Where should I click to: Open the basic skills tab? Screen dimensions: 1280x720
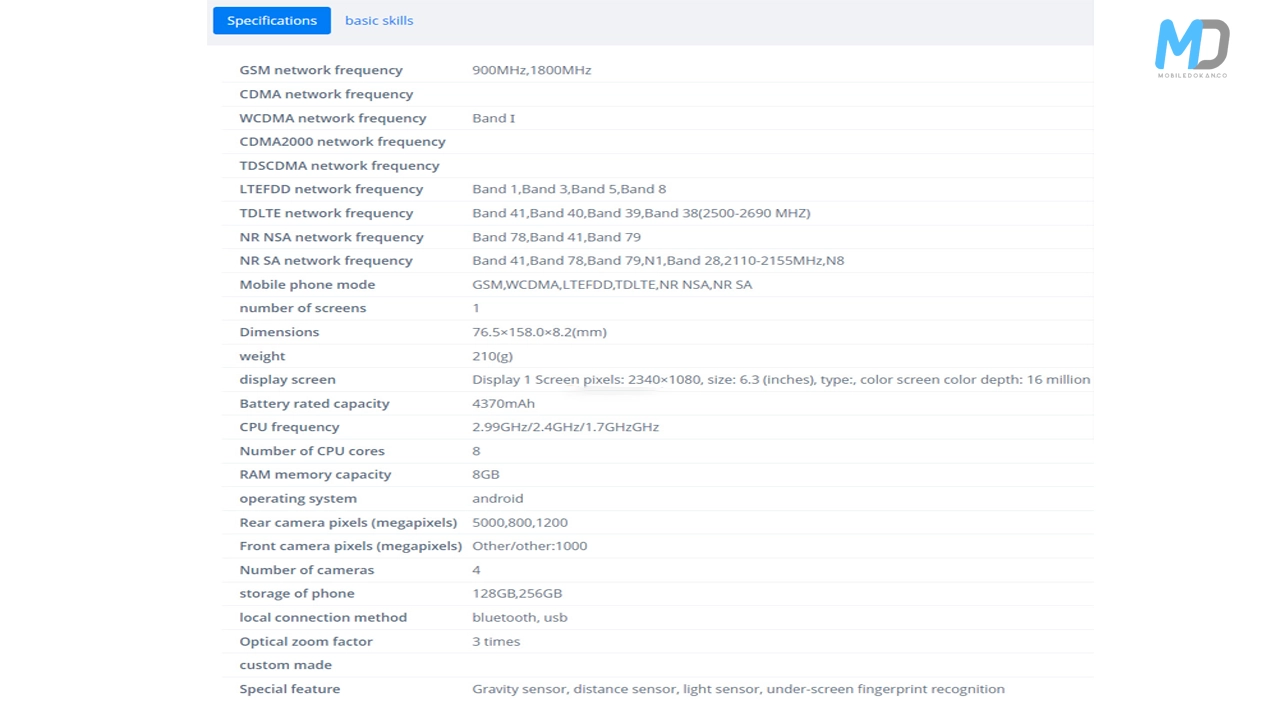(379, 20)
